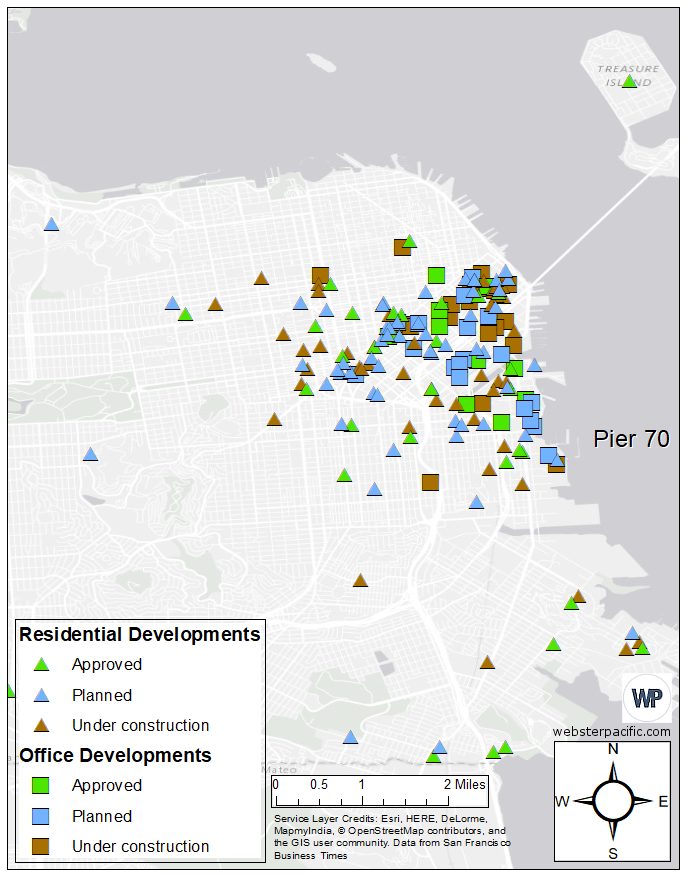Image resolution: width=688 pixels, height=877 pixels.
Task: Click the green square marker just west of the waterfront blue squares
Action: [501, 422]
